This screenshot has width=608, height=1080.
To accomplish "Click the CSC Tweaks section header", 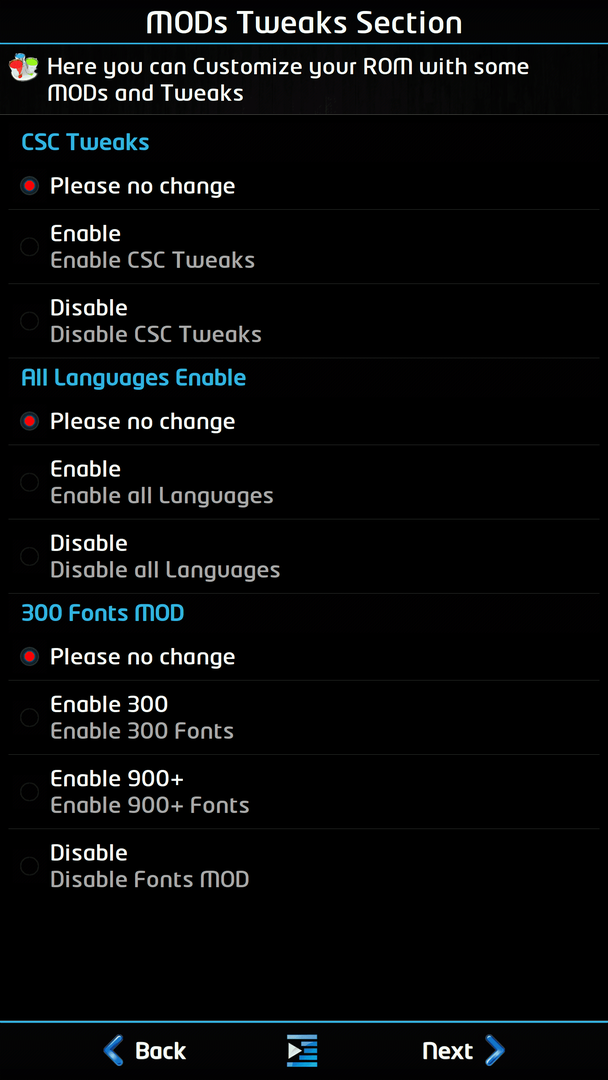I will (85, 143).
